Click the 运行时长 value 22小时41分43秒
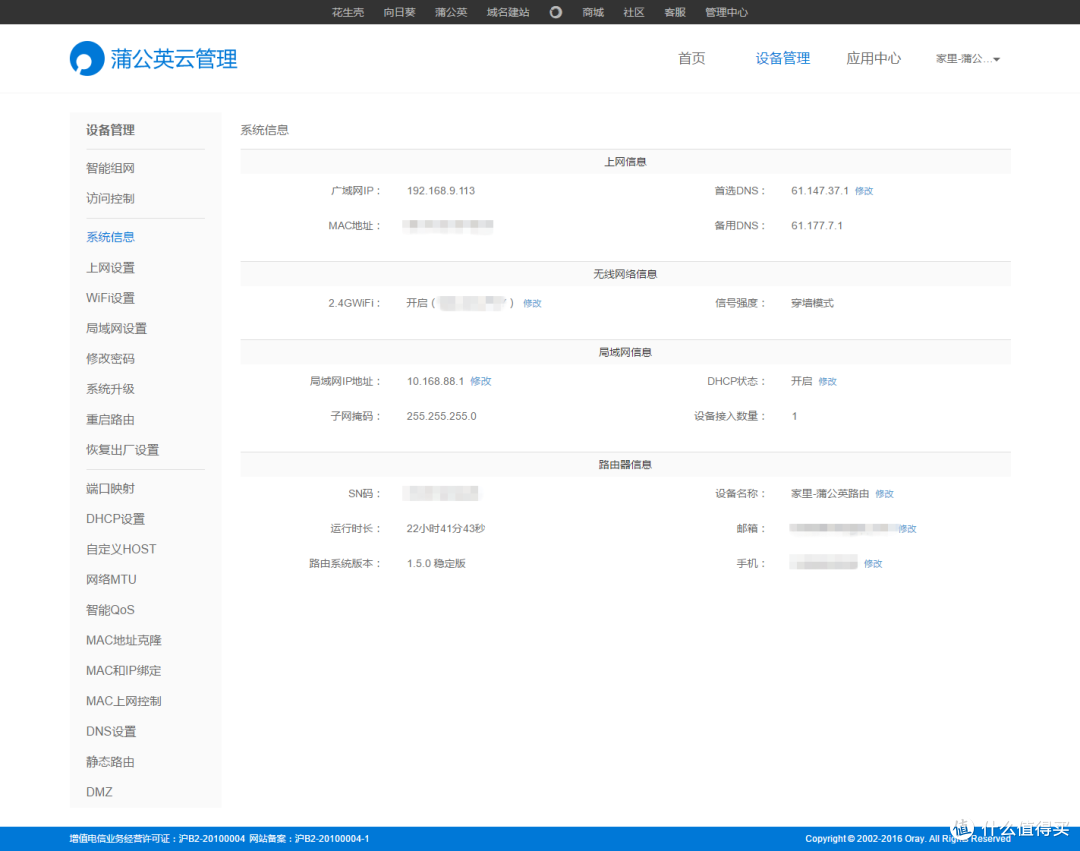Image resolution: width=1080 pixels, height=851 pixels. click(446, 528)
